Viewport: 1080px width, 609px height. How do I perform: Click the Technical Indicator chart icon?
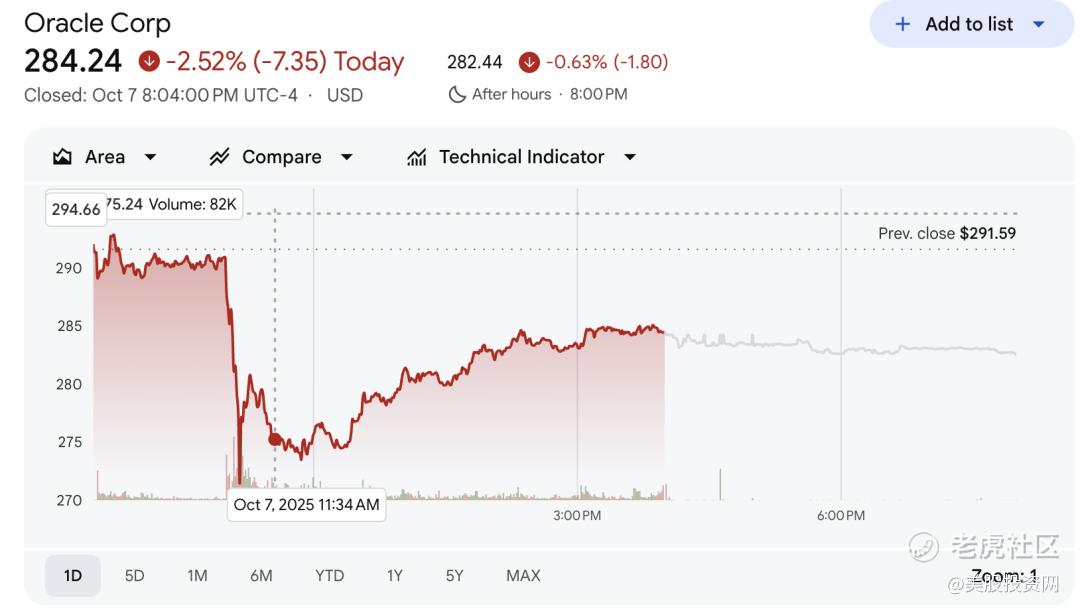pos(417,157)
